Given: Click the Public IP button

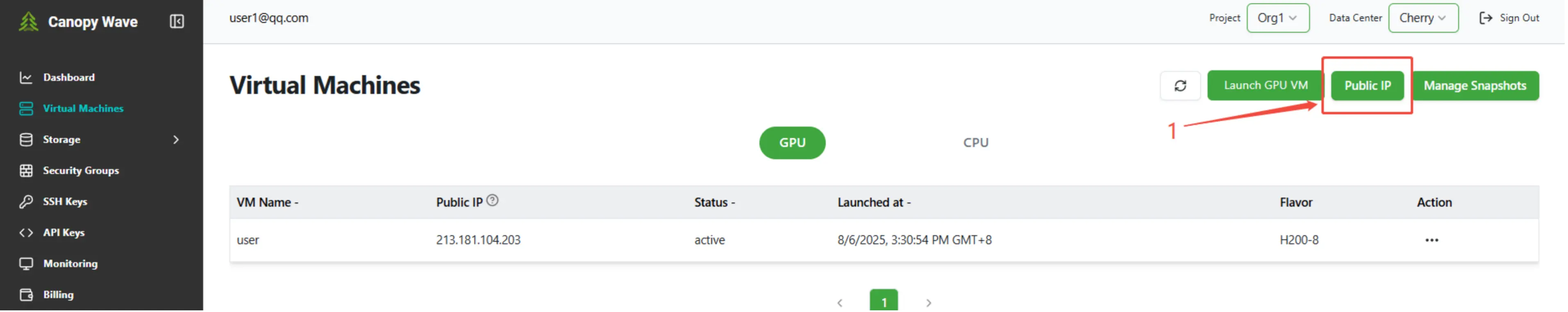Looking at the screenshot, I should pyautogui.click(x=1367, y=86).
